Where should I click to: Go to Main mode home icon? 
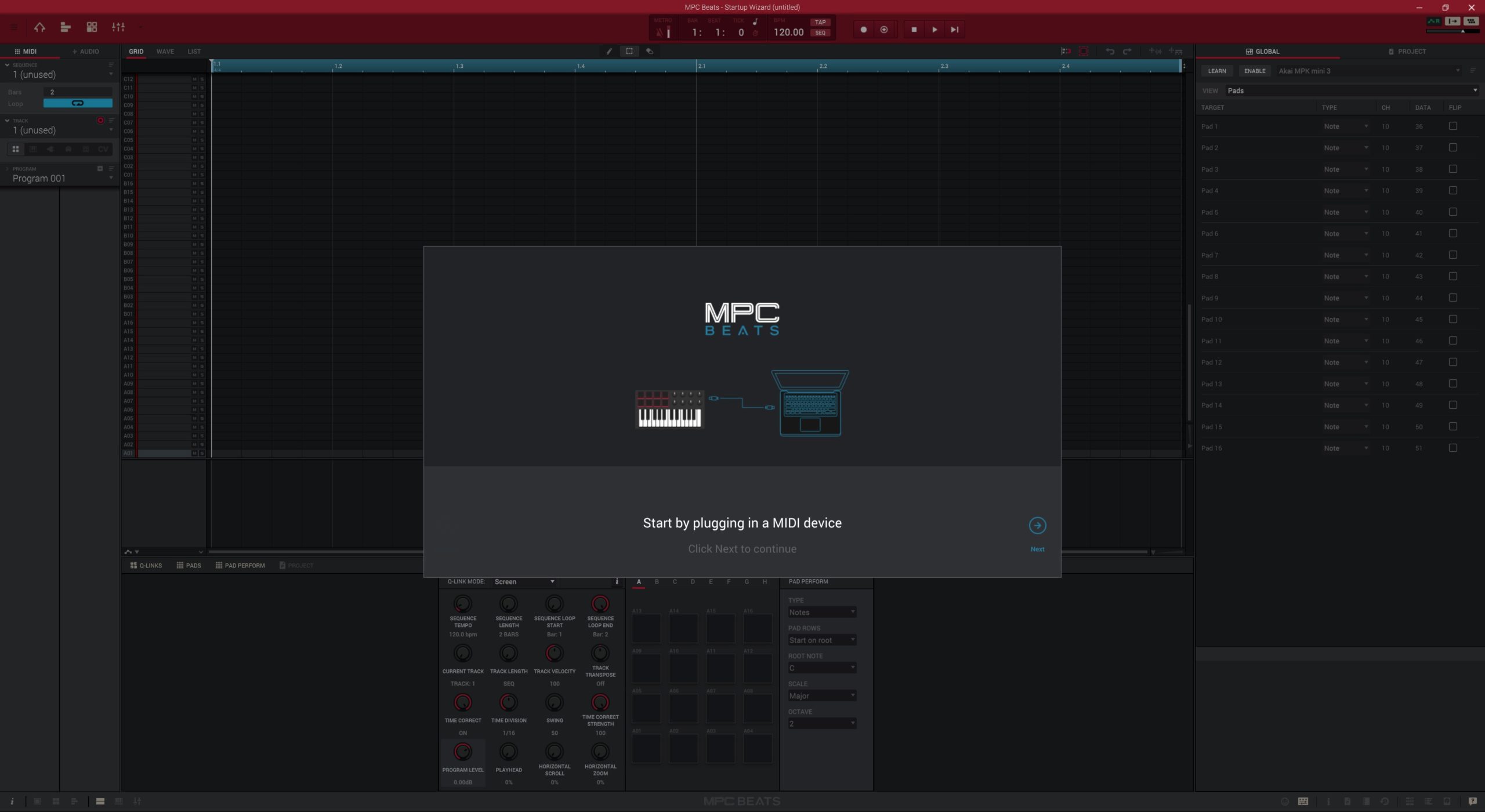[x=39, y=27]
